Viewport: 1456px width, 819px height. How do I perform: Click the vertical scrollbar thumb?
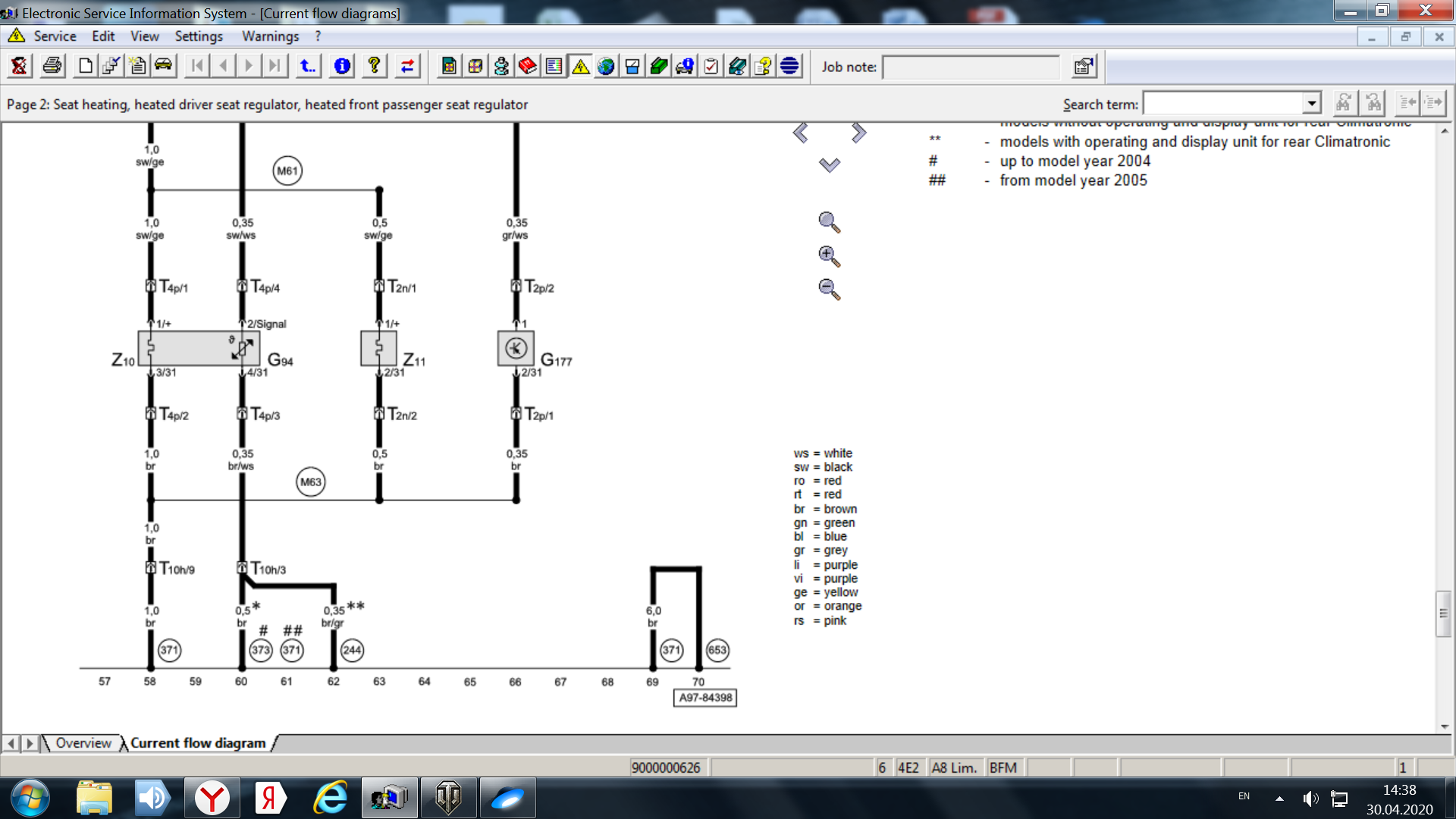click(x=1444, y=613)
